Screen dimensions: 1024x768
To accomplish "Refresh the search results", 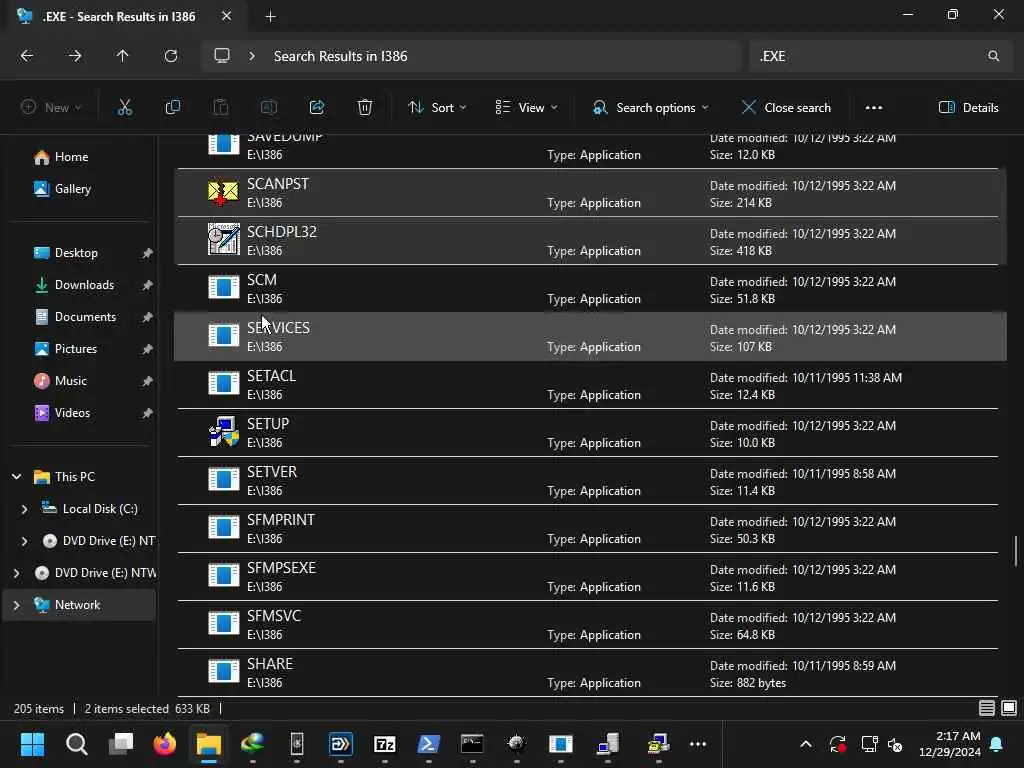I will (170, 56).
